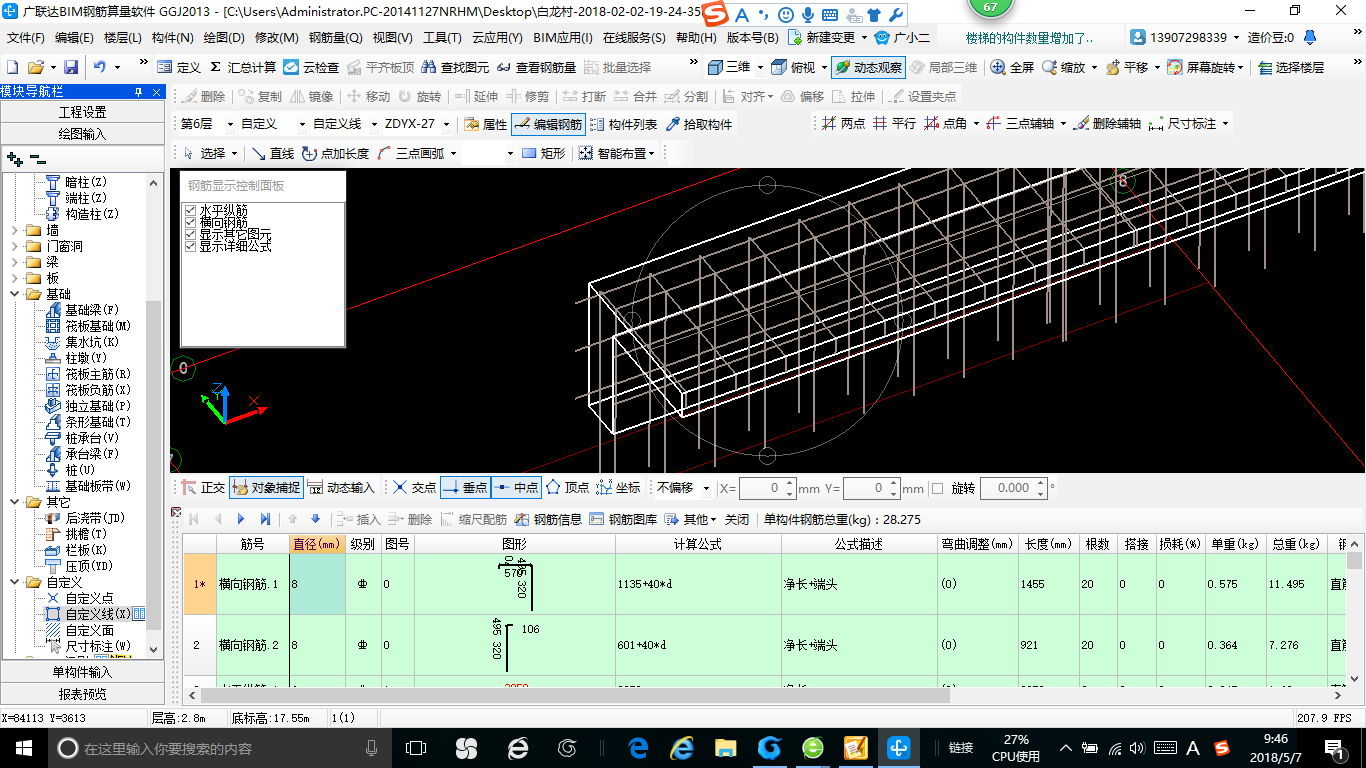Click the 报表预览 panel button
This screenshot has height=768, width=1366.
coord(82,694)
